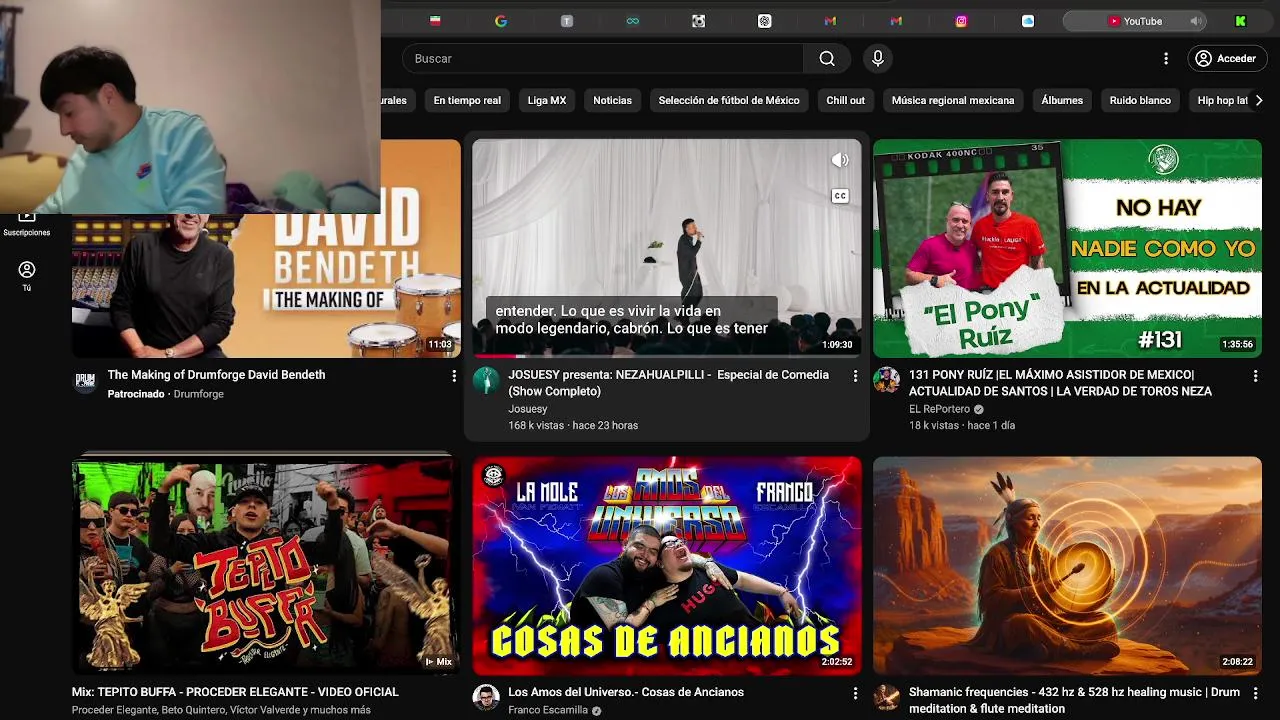Open Mix: TEPITO BUFFA title link
The image size is (1280, 720).
[x=235, y=692]
